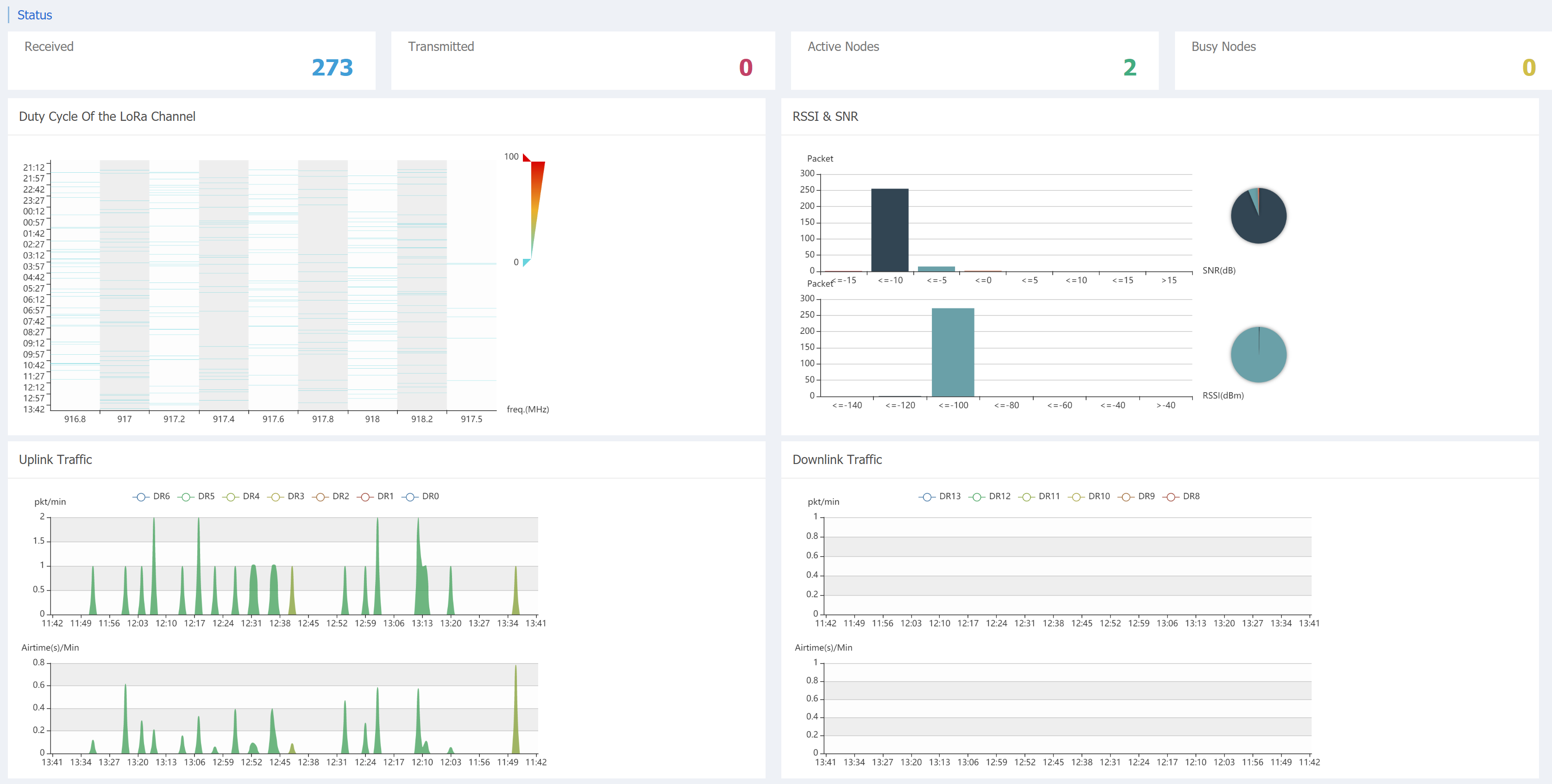Click the Uplink Traffic panel title
This screenshot has width=1552, height=784.
click(56, 459)
